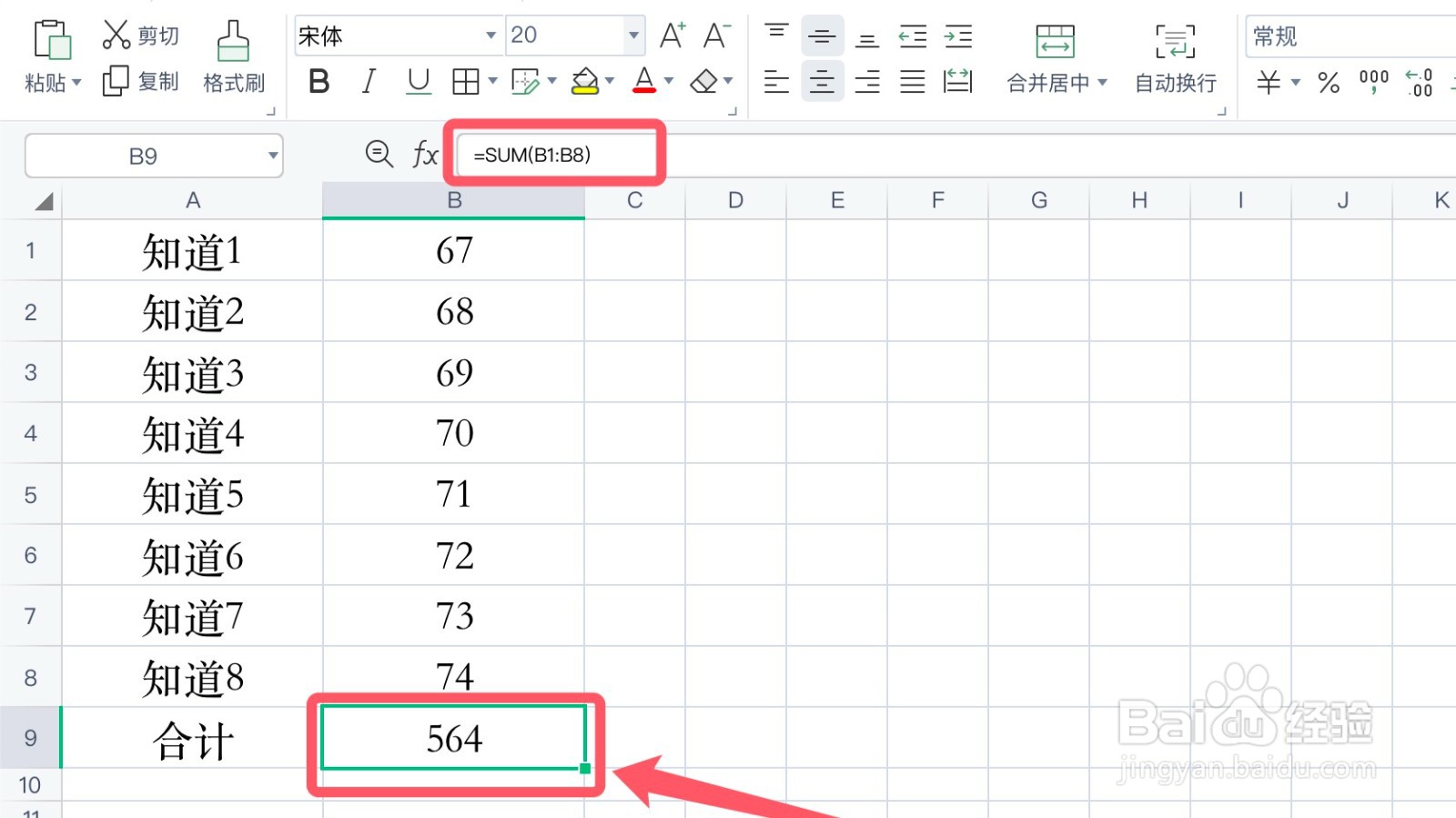
Task: Increase font size with A+ icon
Action: (672, 35)
